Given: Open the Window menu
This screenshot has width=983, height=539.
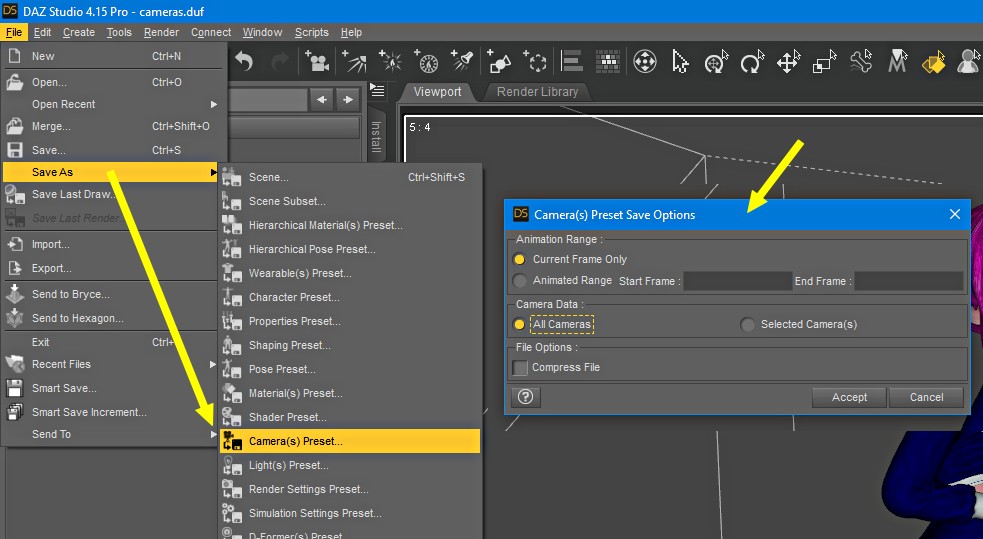Looking at the screenshot, I should pos(262,32).
